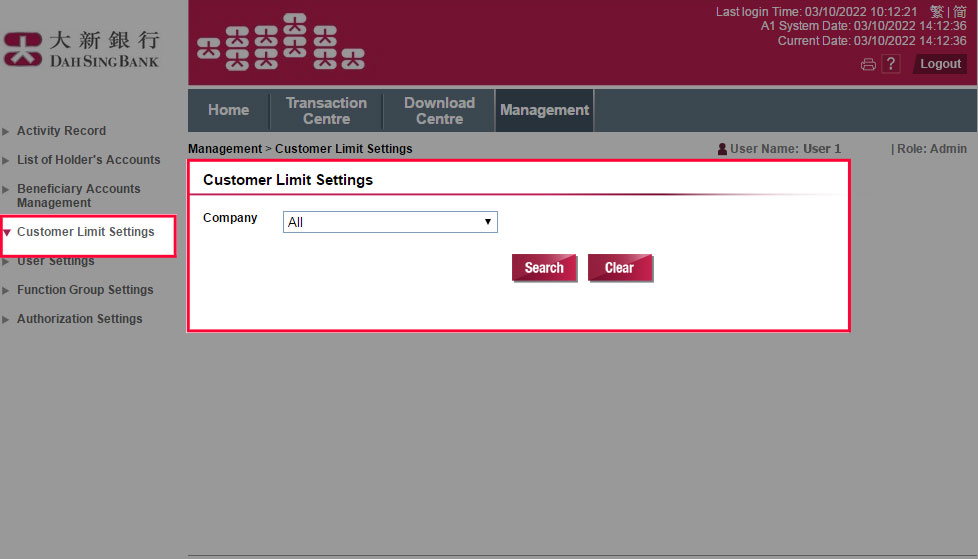Open Beneficiary Accounts Management section
Screen dimensions: 978x559
[78, 195]
